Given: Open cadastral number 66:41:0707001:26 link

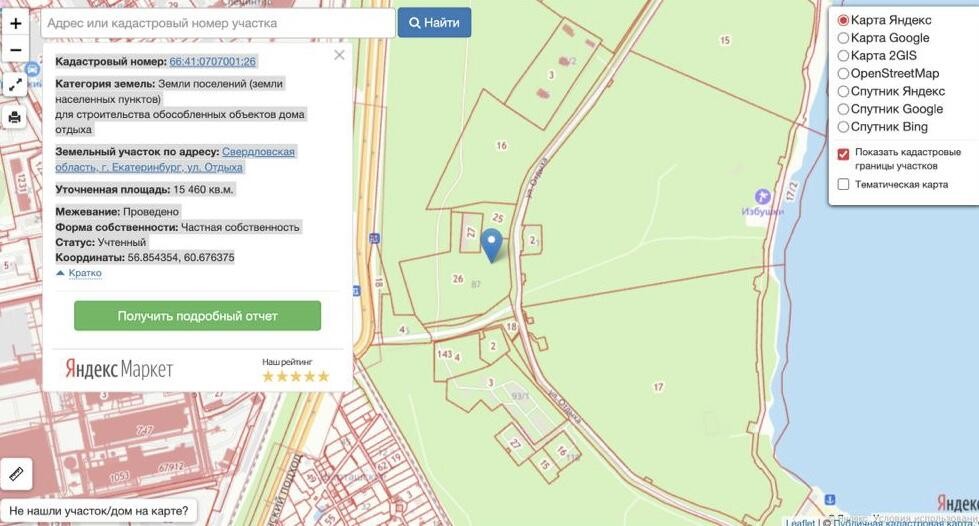Looking at the screenshot, I should [212, 61].
